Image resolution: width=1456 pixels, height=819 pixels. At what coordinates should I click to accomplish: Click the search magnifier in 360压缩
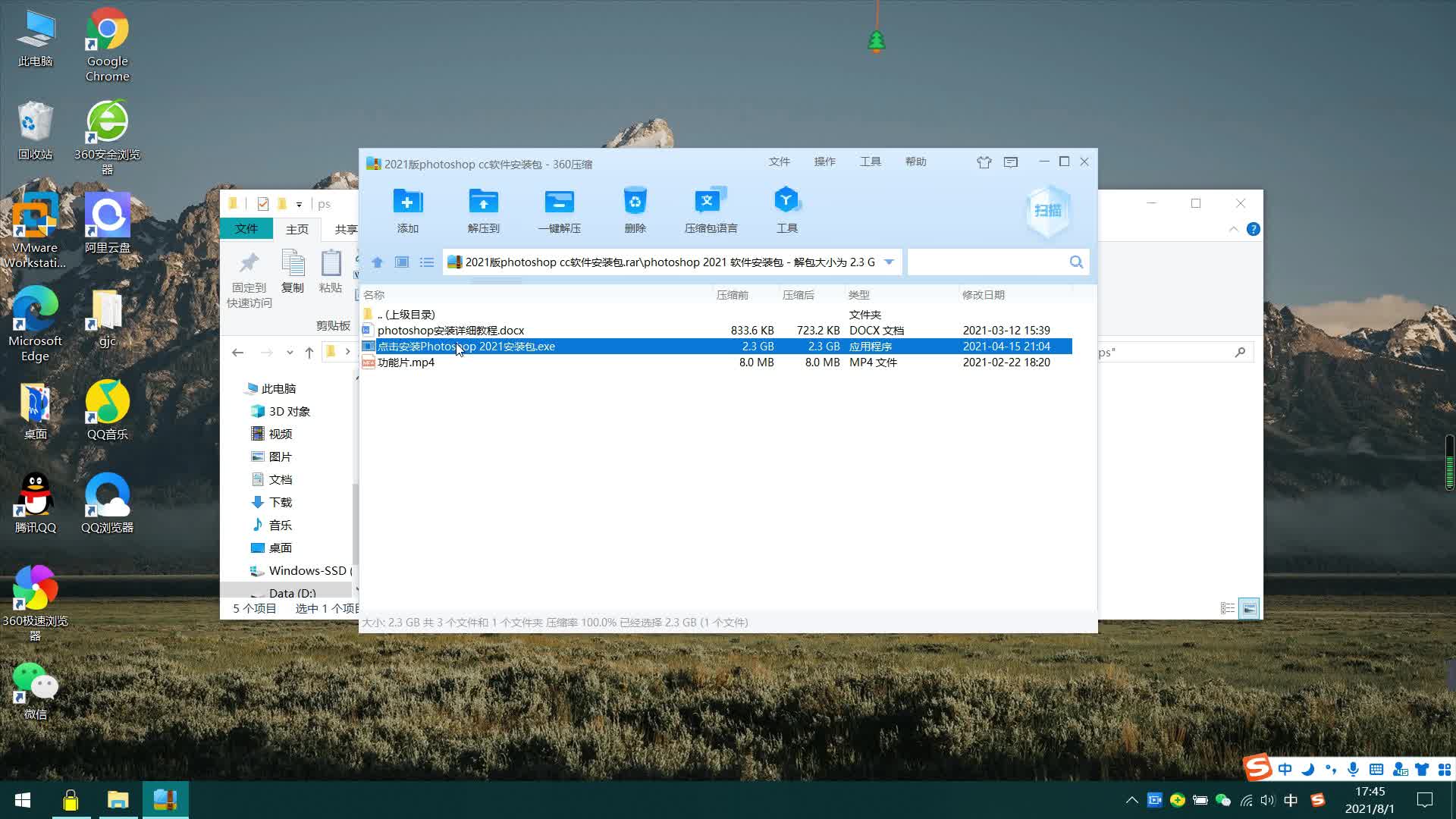point(1076,262)
